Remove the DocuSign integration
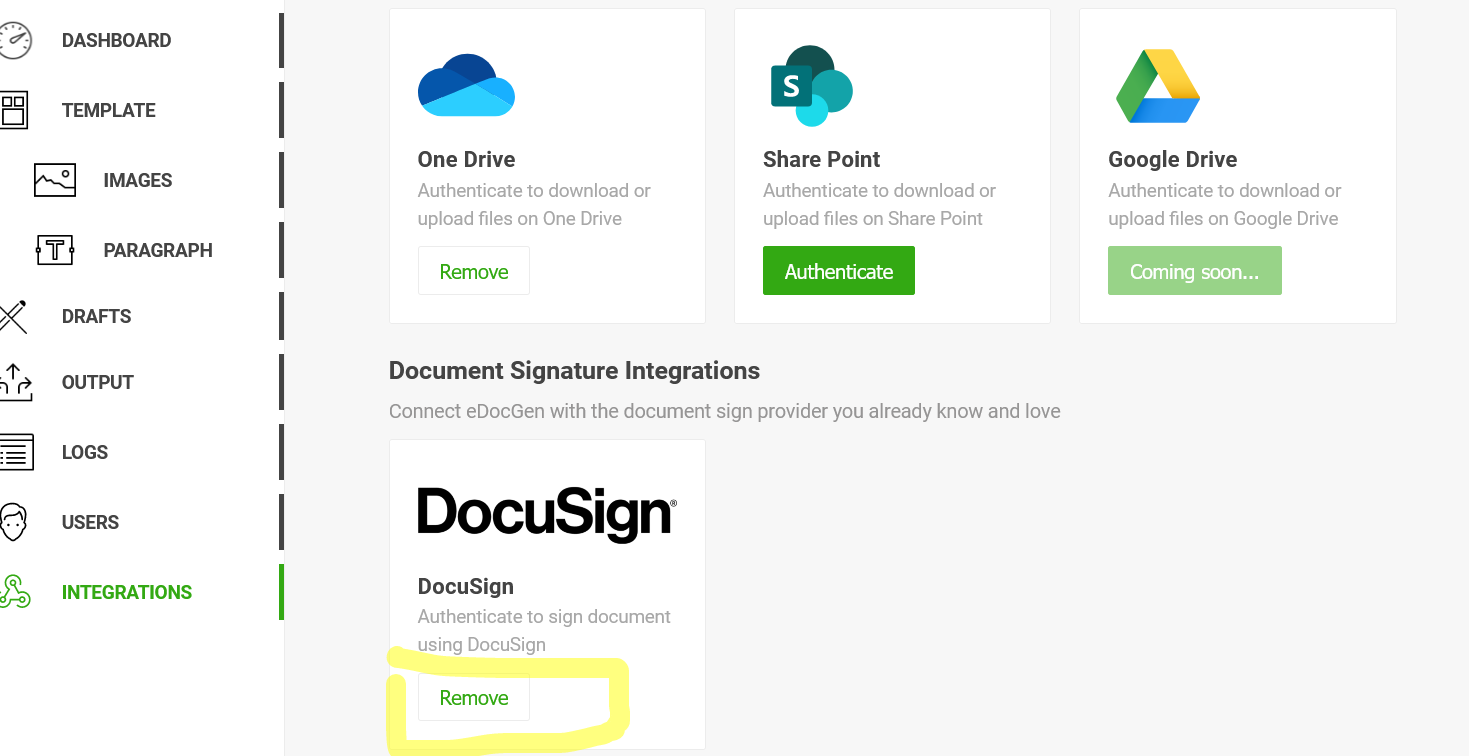The width and height of the screenshot is (1469, 756). (474, 697)
